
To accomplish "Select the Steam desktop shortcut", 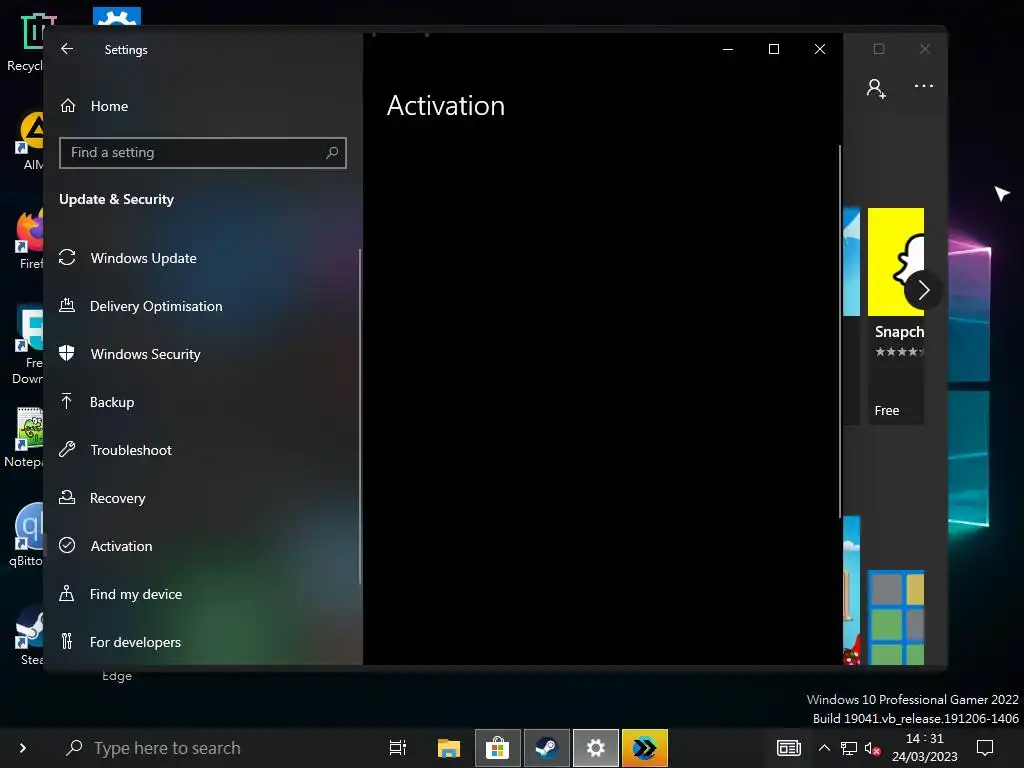I will pos(30,635).
